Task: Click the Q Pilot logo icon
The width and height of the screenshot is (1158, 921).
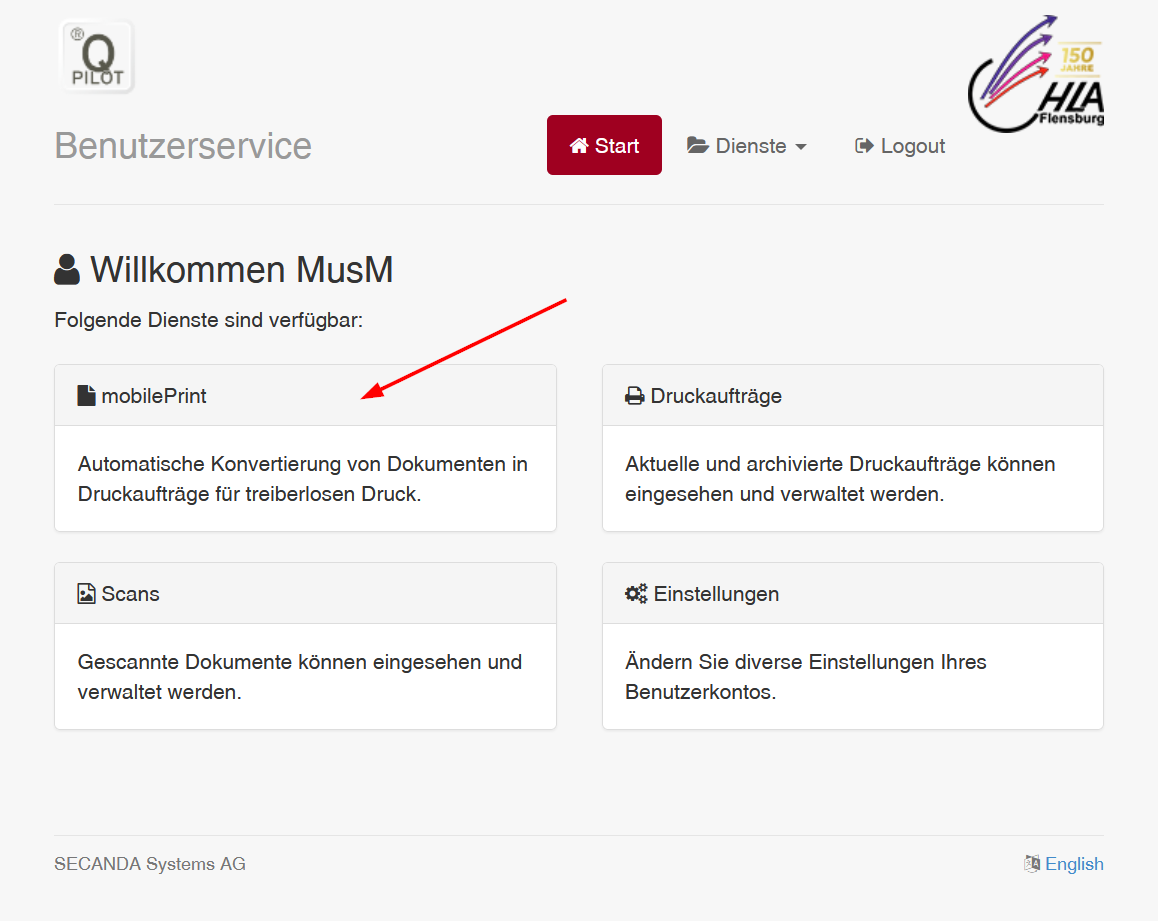Action: tap(97, 57)
